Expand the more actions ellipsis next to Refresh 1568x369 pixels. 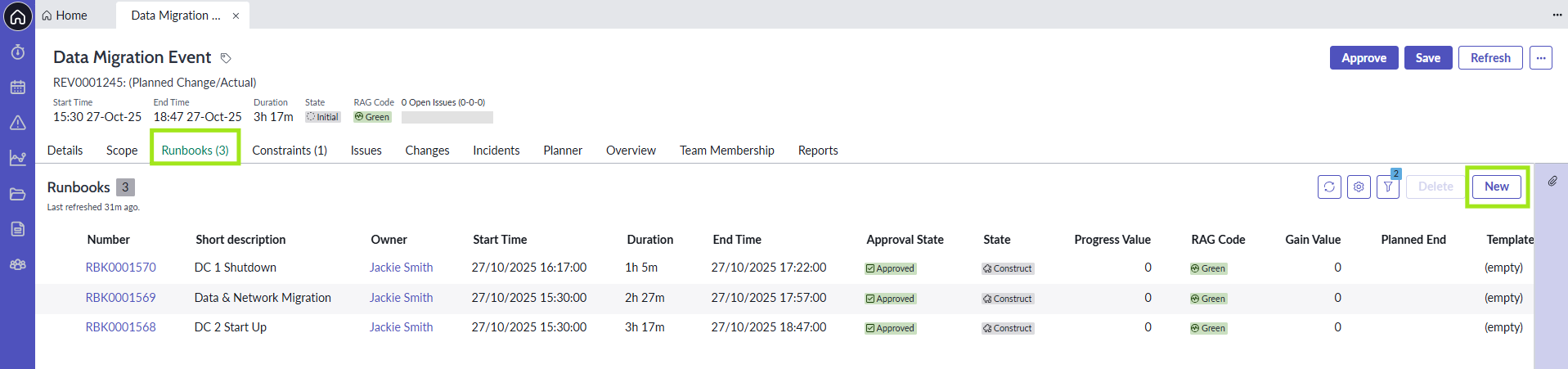[x=1541, y=58]
